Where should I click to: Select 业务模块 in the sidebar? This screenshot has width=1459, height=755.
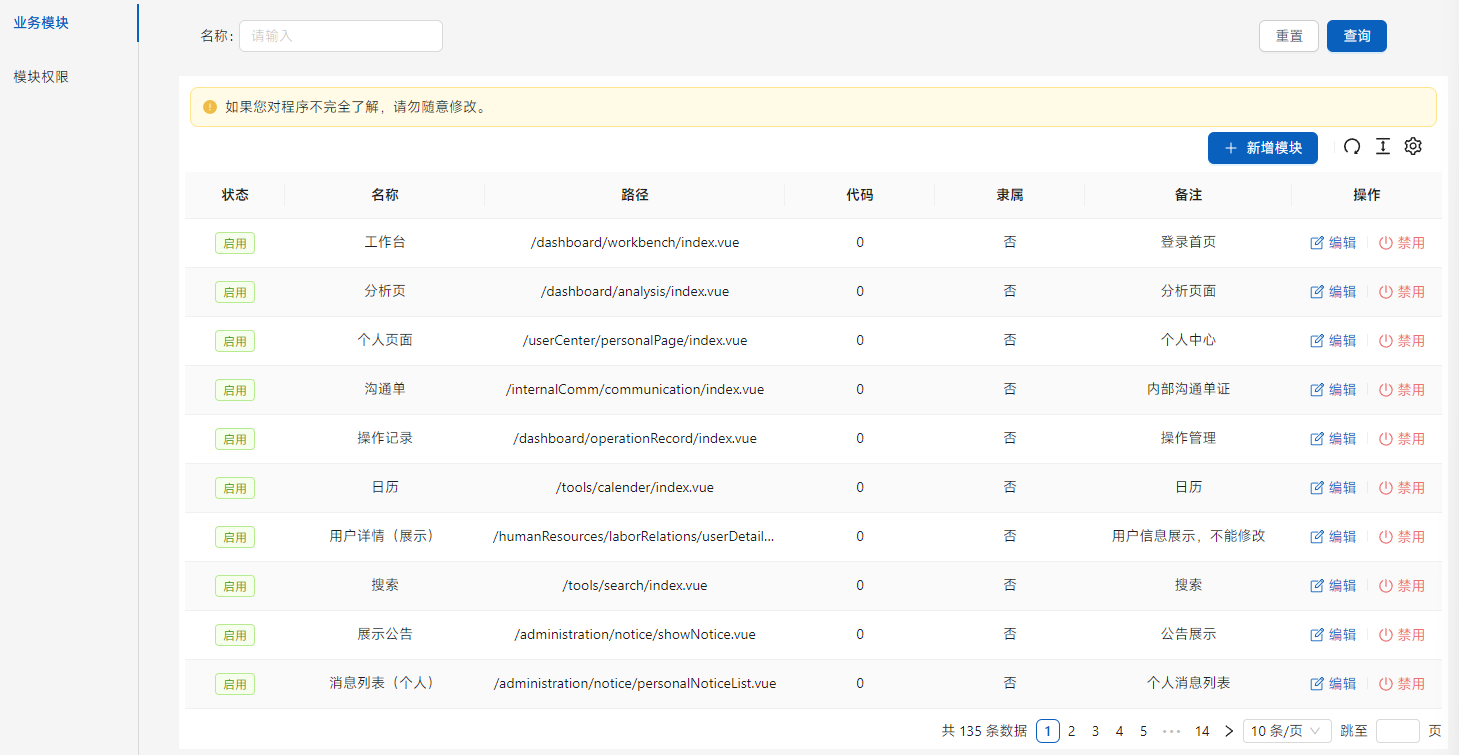coord(41,23)
